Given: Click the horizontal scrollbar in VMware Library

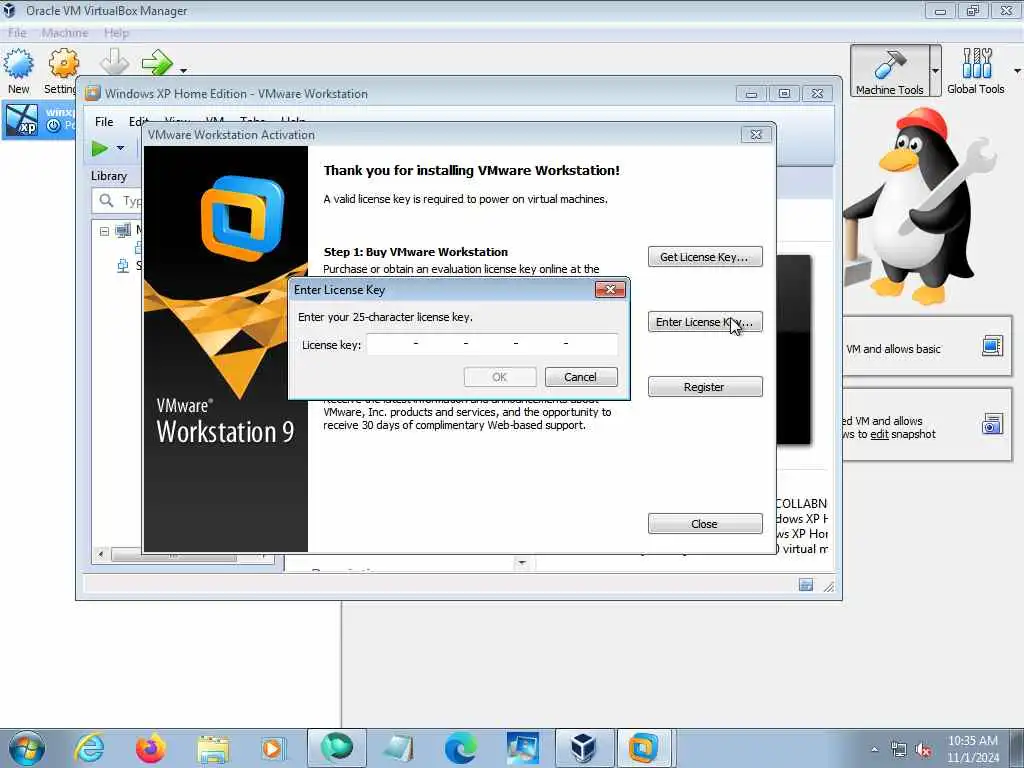Looking at the screenshot, I should (x=174, y=555).
